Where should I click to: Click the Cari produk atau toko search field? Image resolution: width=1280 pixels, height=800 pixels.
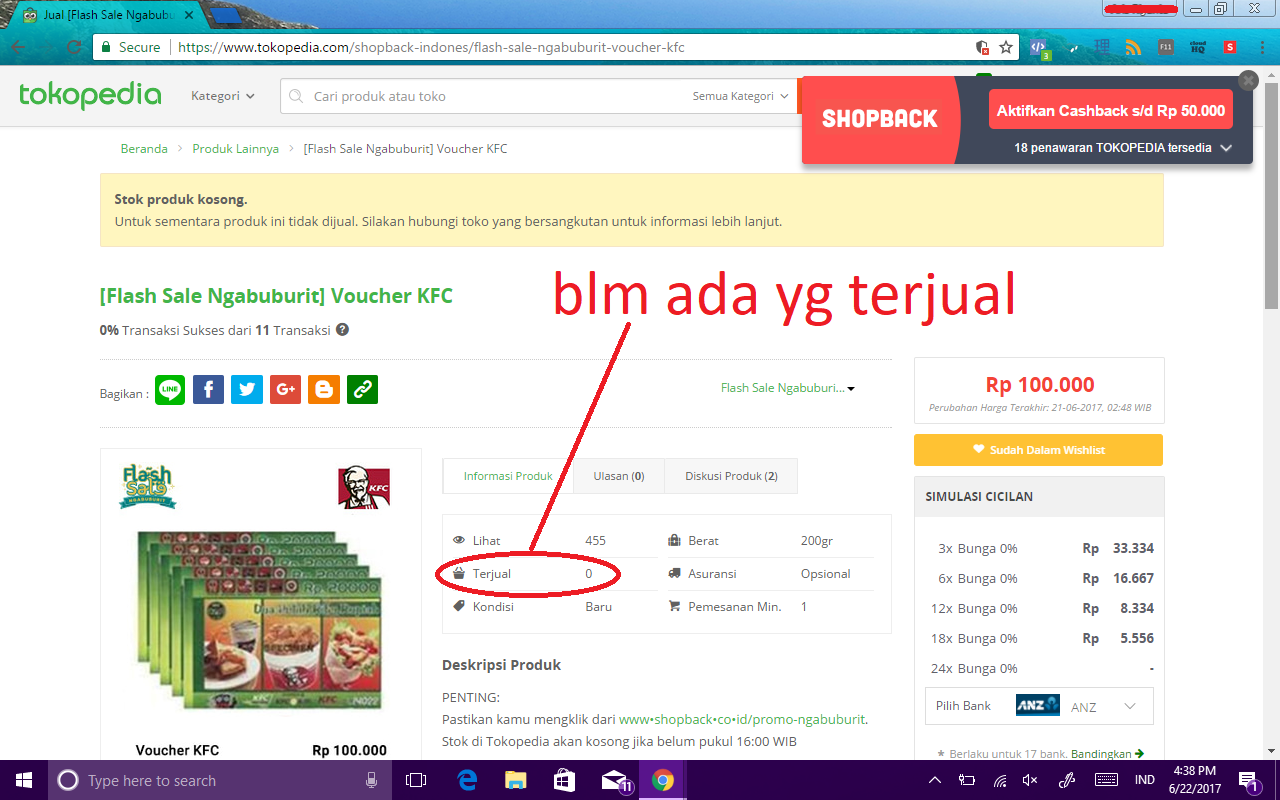coord(480,96)
